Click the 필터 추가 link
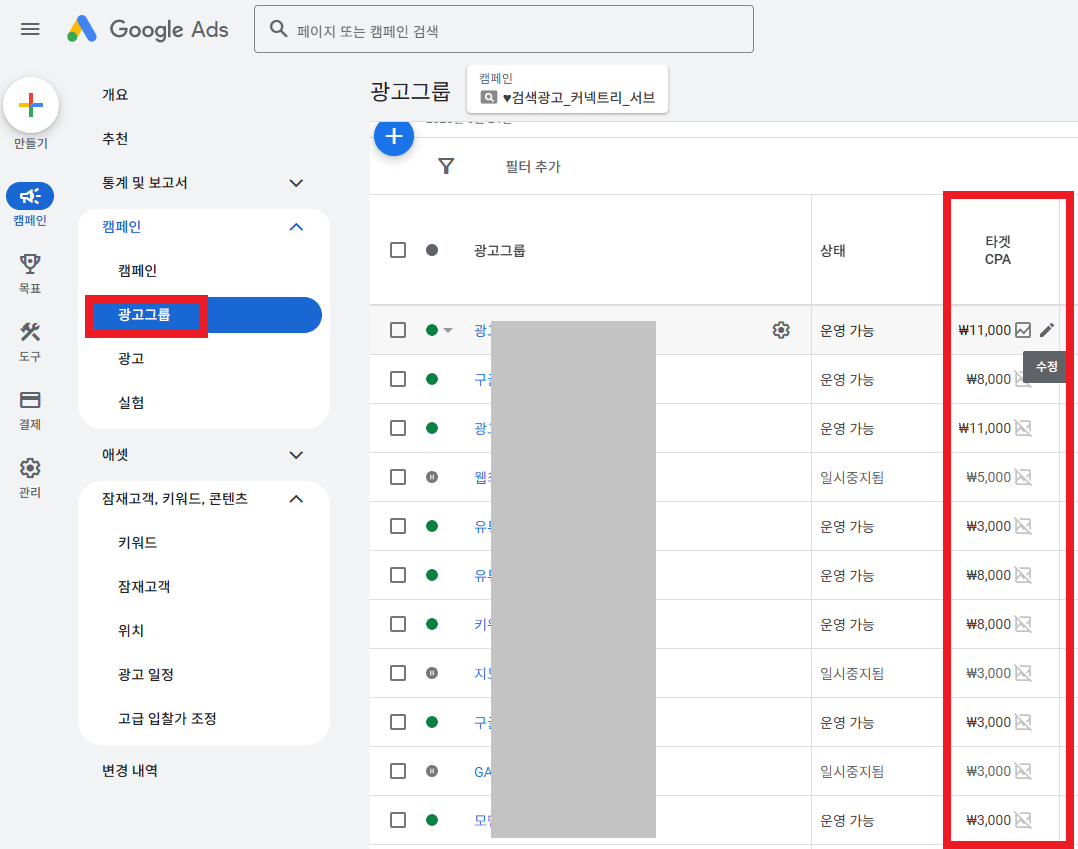The height and width of the screenshot is (849, 1078). [533, 167]
